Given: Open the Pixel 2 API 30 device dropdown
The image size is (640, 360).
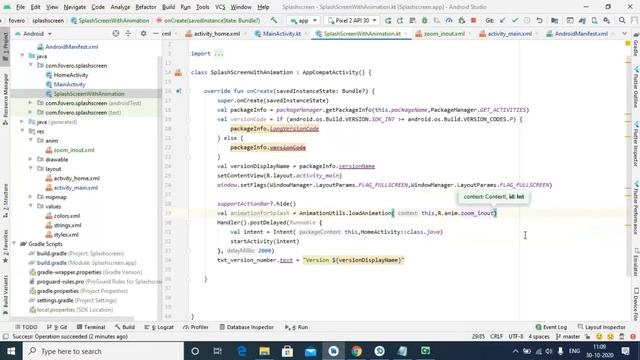Looking at the screenshot, I should tap(352, 20).
